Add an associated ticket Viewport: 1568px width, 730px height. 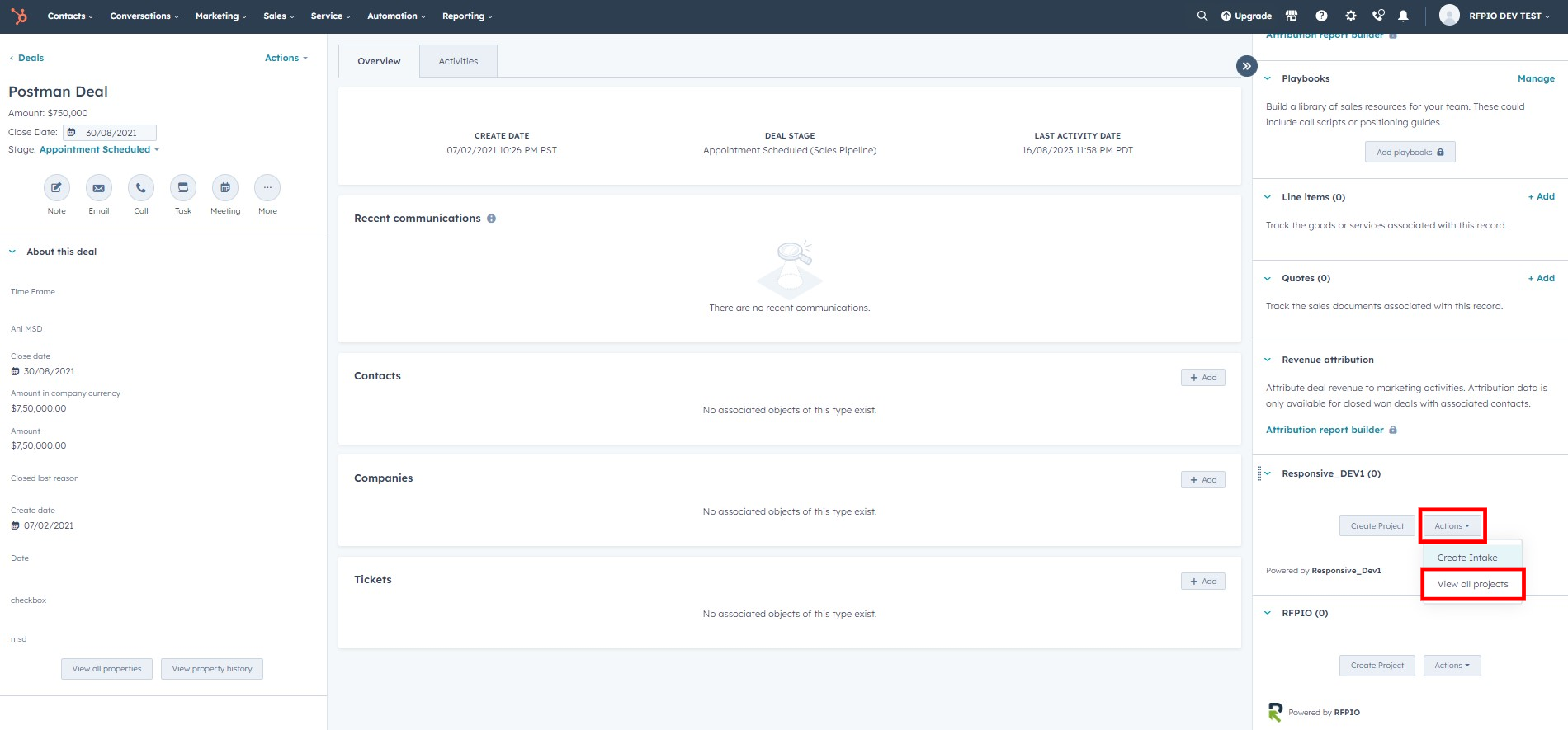pyautogui.click(x=1202, y=581)
